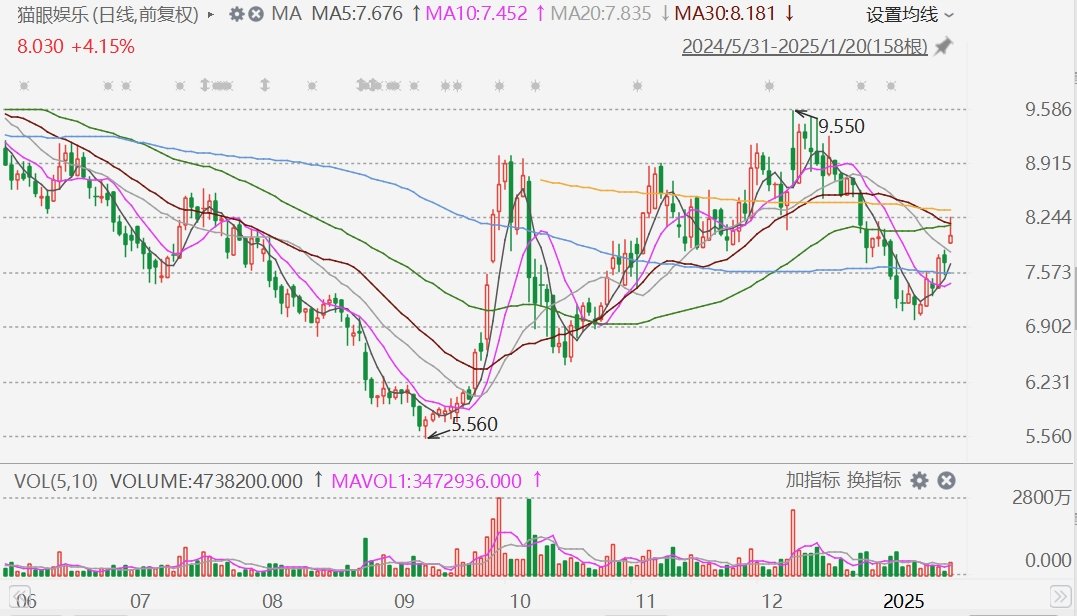The width and height of the screenshot is (1077, 616).
Task: Click 换指标 to switch indicator
Action: (x=874, y=480)
